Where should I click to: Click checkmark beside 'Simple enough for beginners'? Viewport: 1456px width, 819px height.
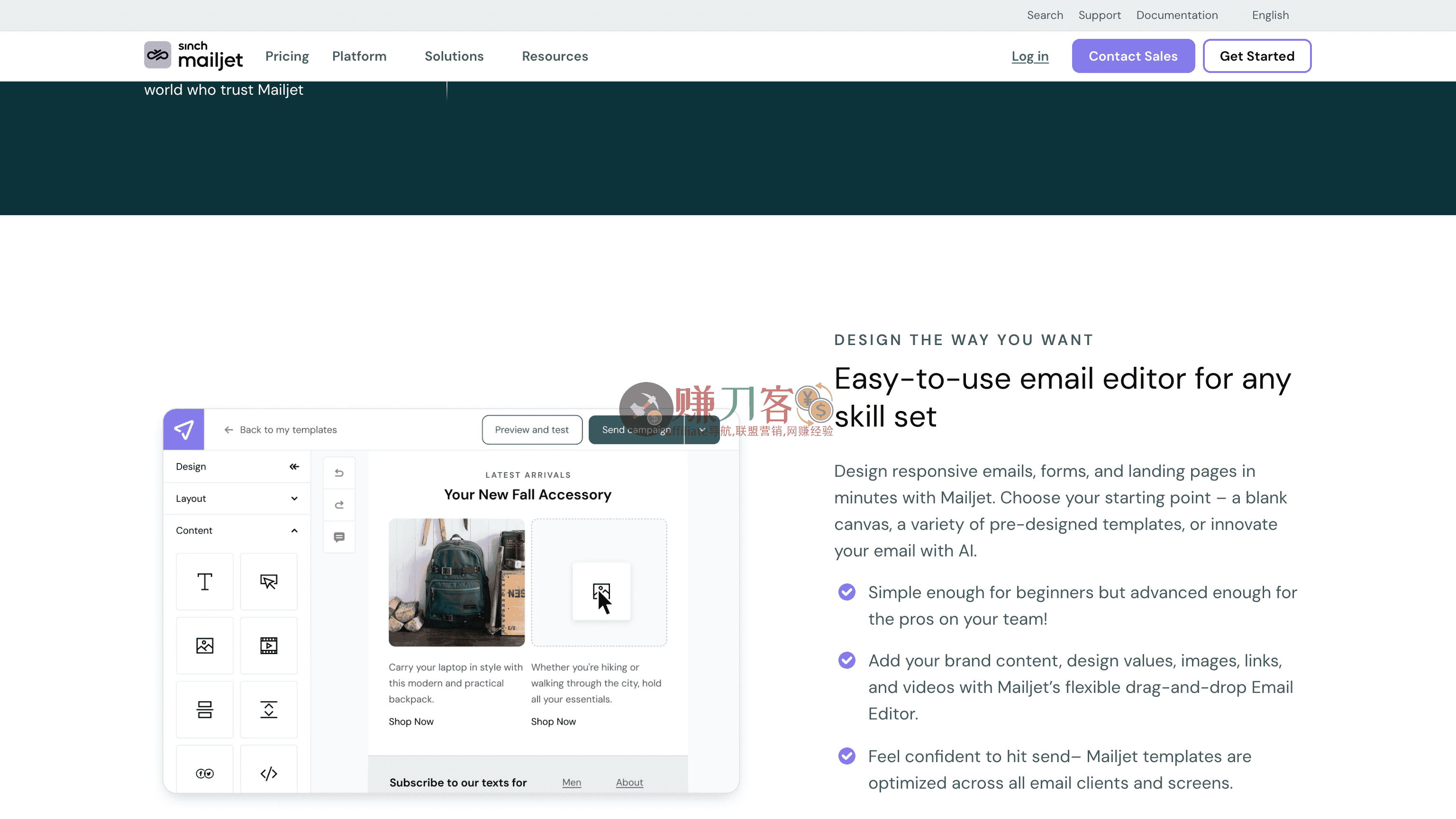tap(846, 592)
